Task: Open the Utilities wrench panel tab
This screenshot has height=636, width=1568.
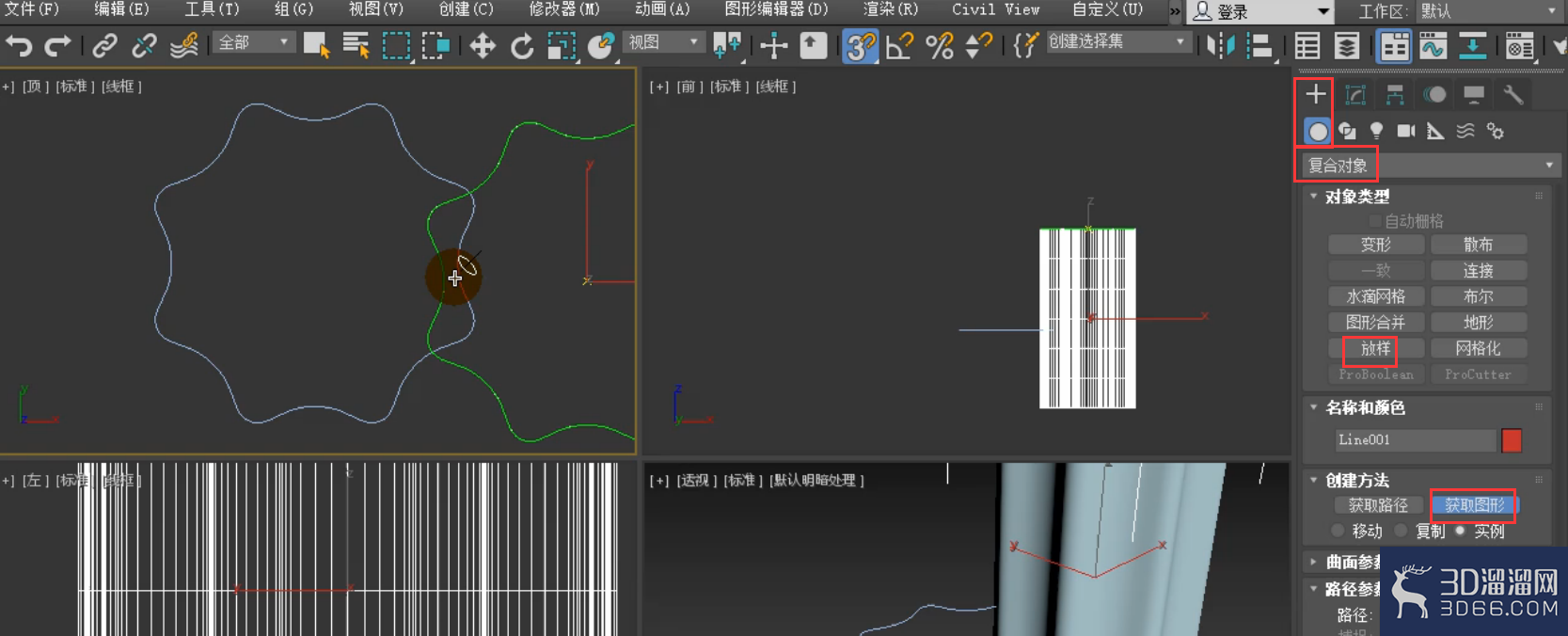Action: [x=1513, y=94]
